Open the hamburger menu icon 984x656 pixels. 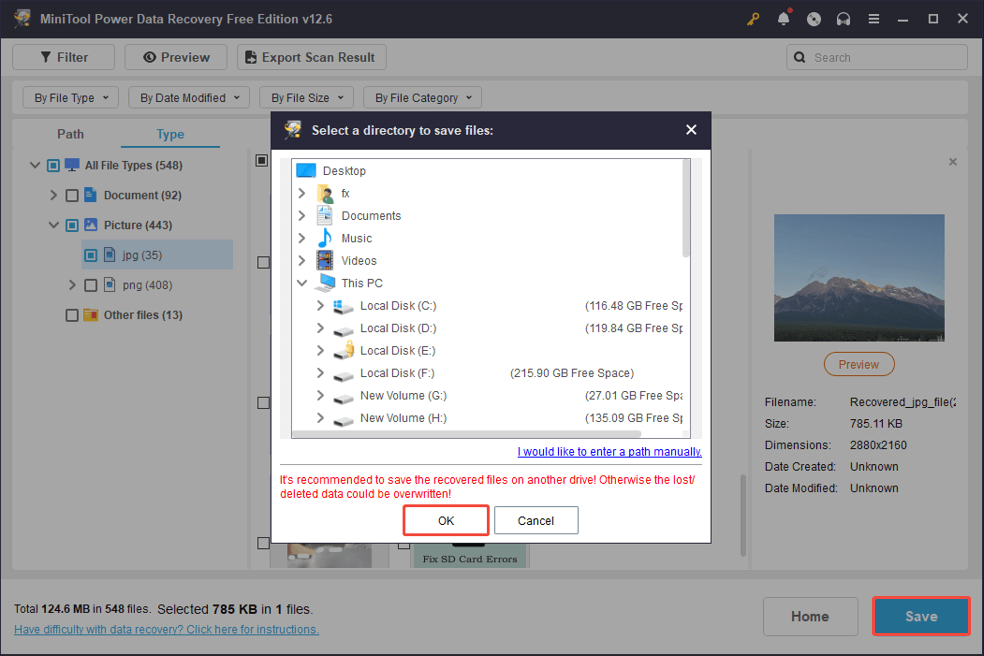[x=874, y=19]
